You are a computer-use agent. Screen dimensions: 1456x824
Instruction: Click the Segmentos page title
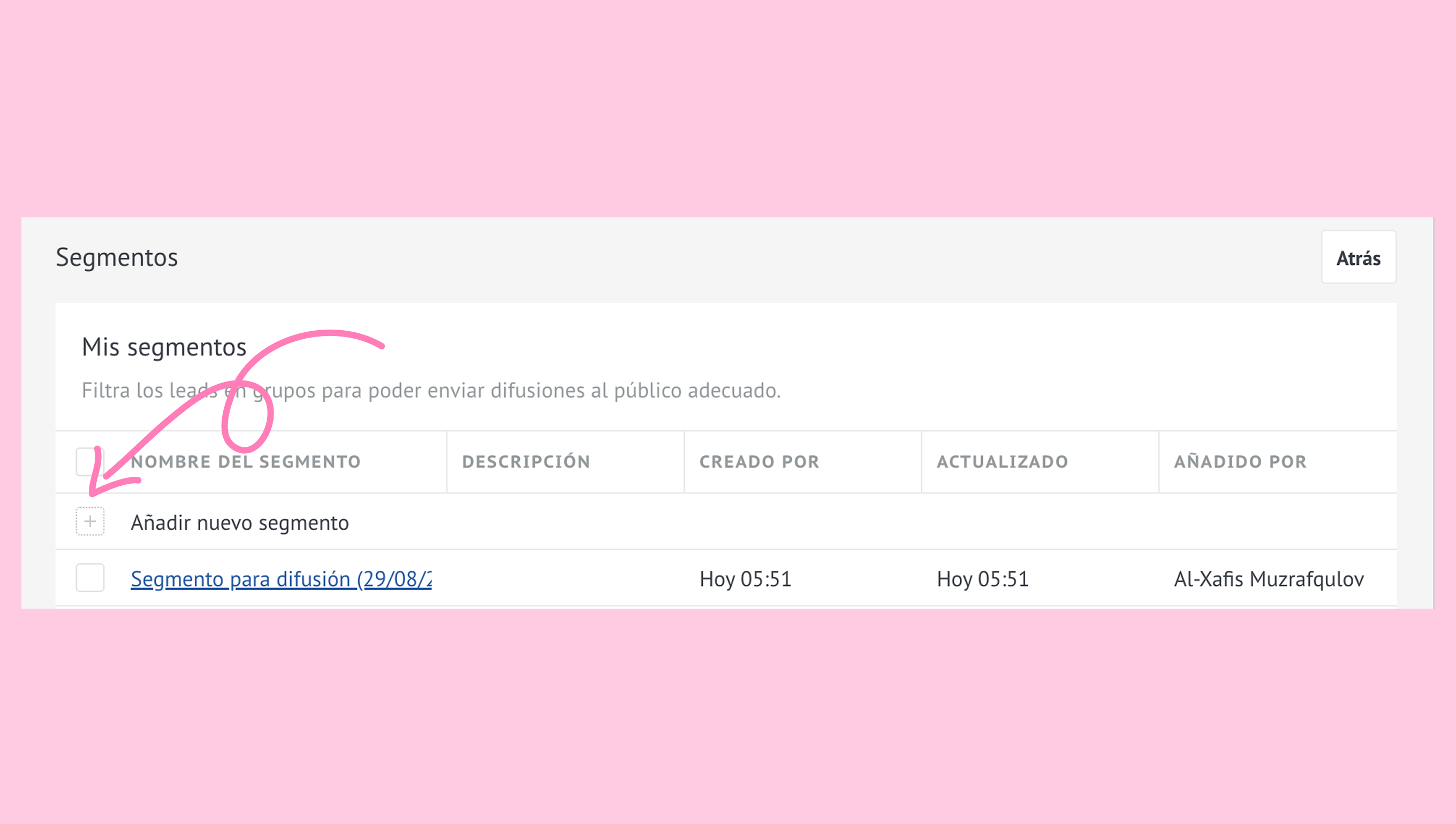[x=117, y=257]
